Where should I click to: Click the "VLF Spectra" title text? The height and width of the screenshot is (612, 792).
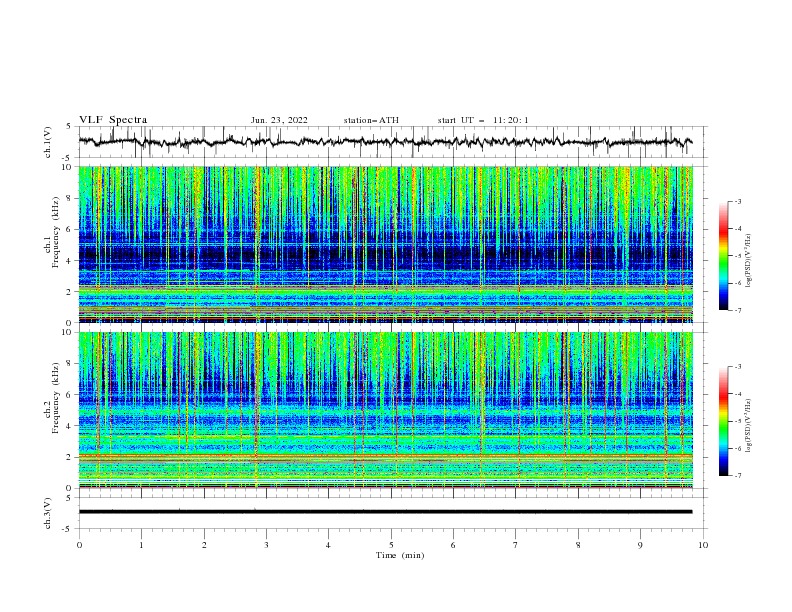click(113, 120)
